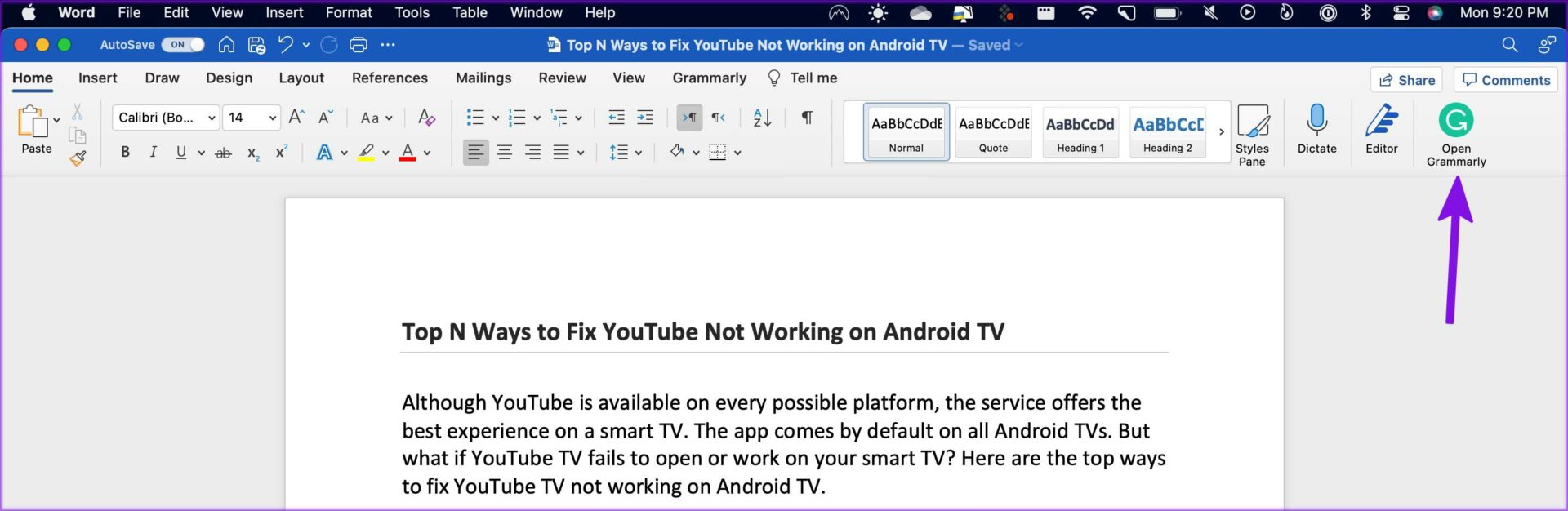This screenshot has height=511, width=1568.
Task: Increase the paragraph indent
Action: (645, 118)
